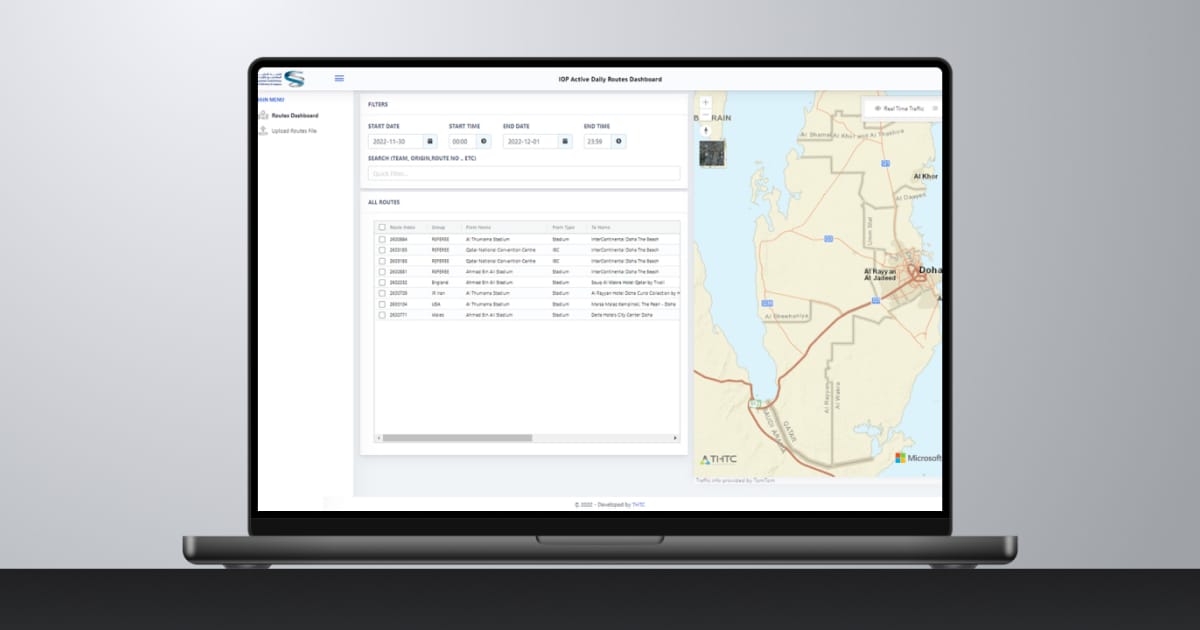Open the Start Date calendar picker
The image size is (1200, 630).
[432, 140]
